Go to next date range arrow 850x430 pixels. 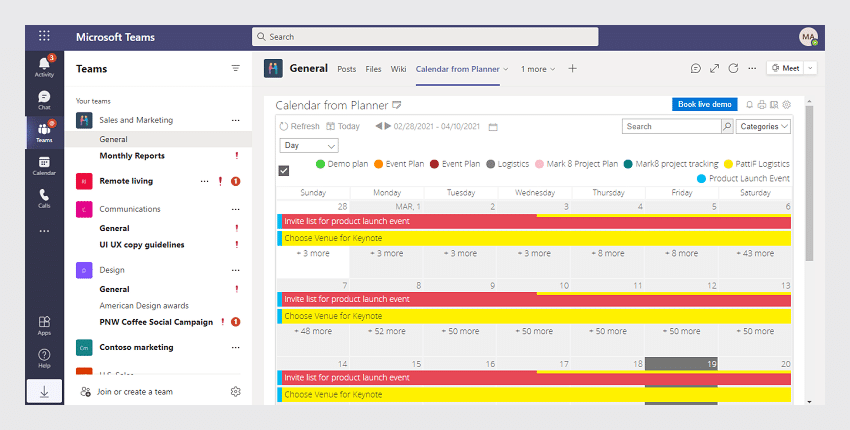(x=388, y=126)
